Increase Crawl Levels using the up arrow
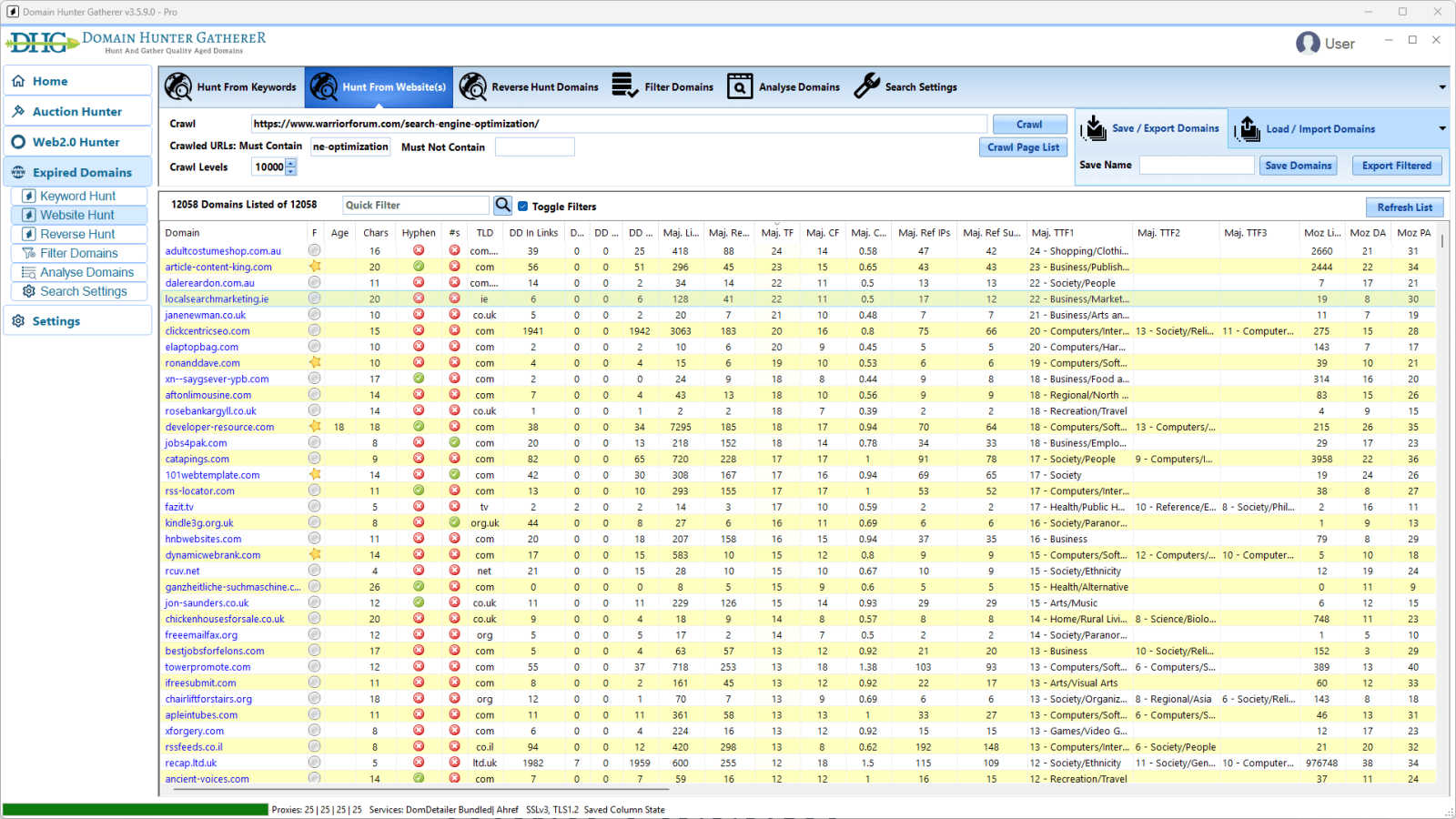 click(291, 163)
